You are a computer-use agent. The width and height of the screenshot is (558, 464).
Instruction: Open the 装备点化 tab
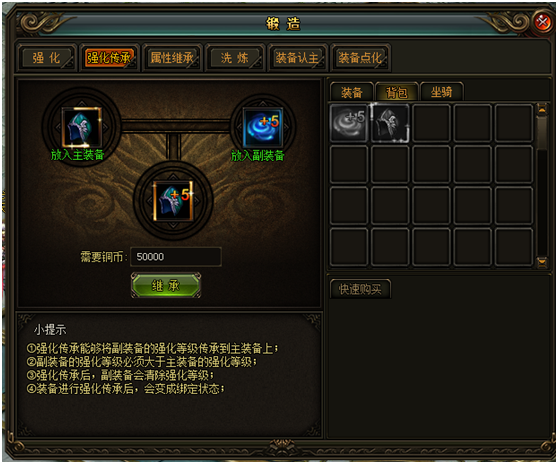360,58
